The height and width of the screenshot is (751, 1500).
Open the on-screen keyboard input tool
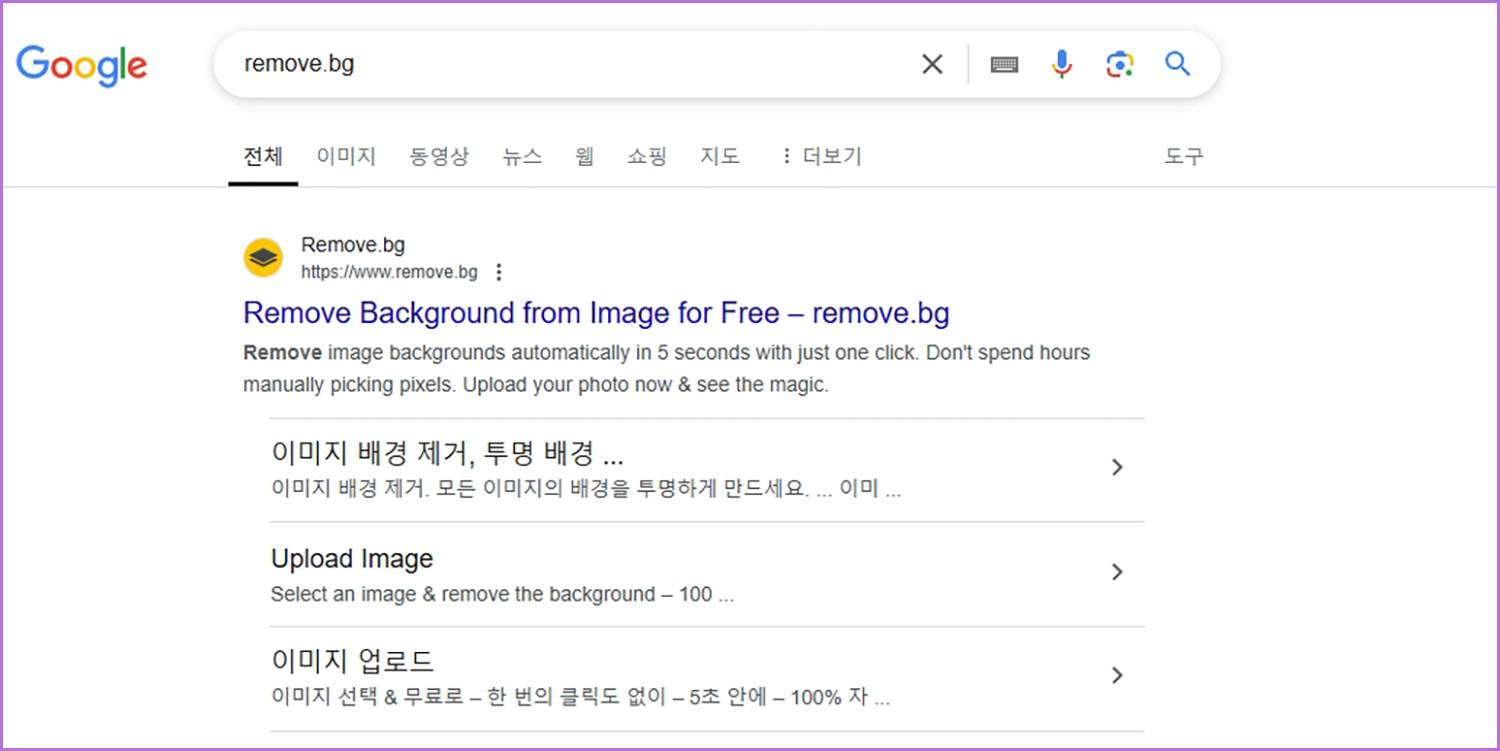1004,65
